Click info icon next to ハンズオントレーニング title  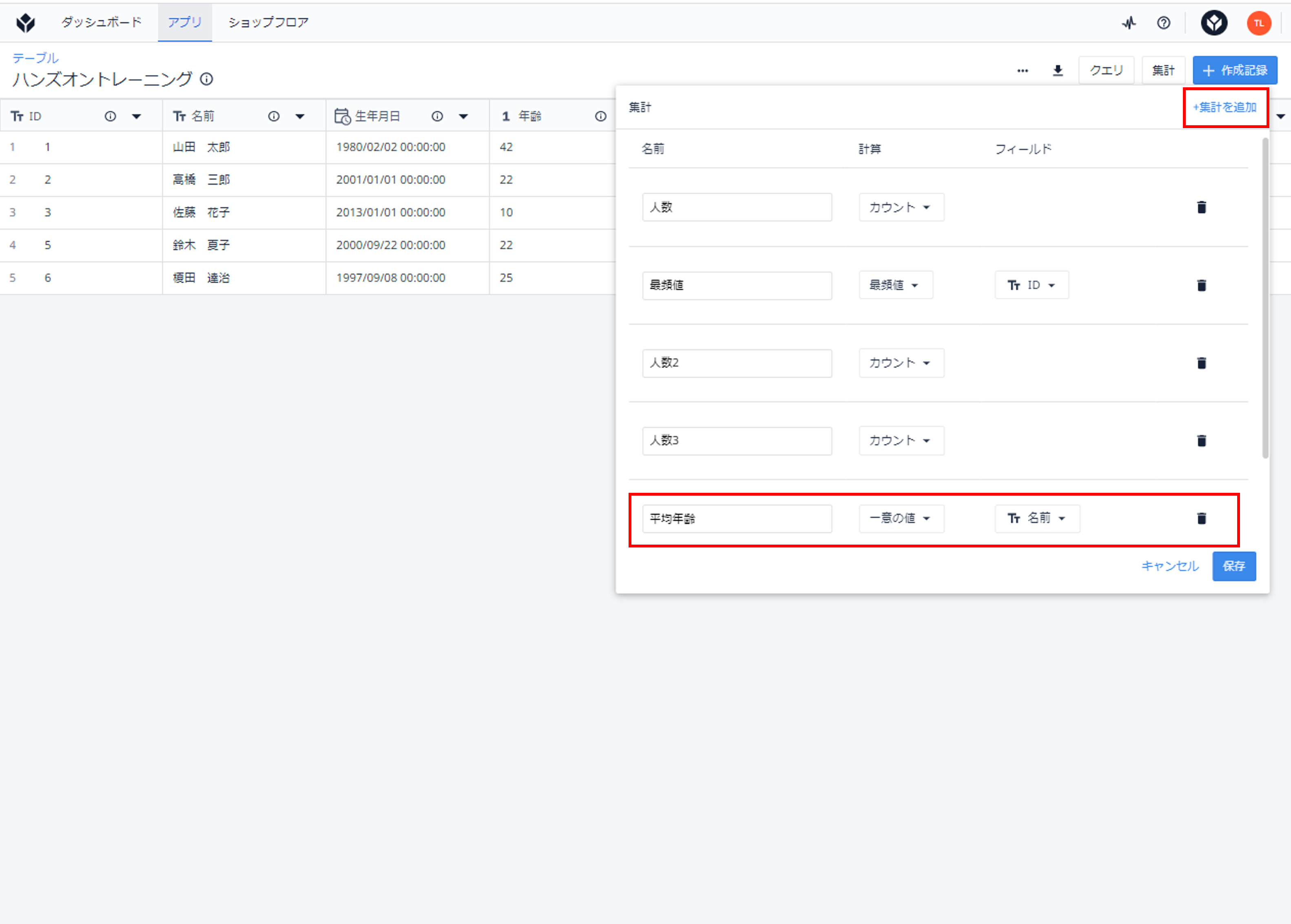coord(206,79)
